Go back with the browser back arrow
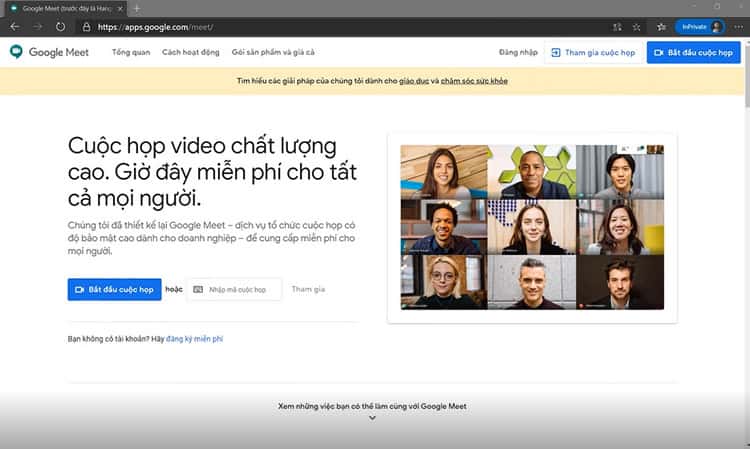The width and height of the screenshot is (750, 449). (15, 27)
